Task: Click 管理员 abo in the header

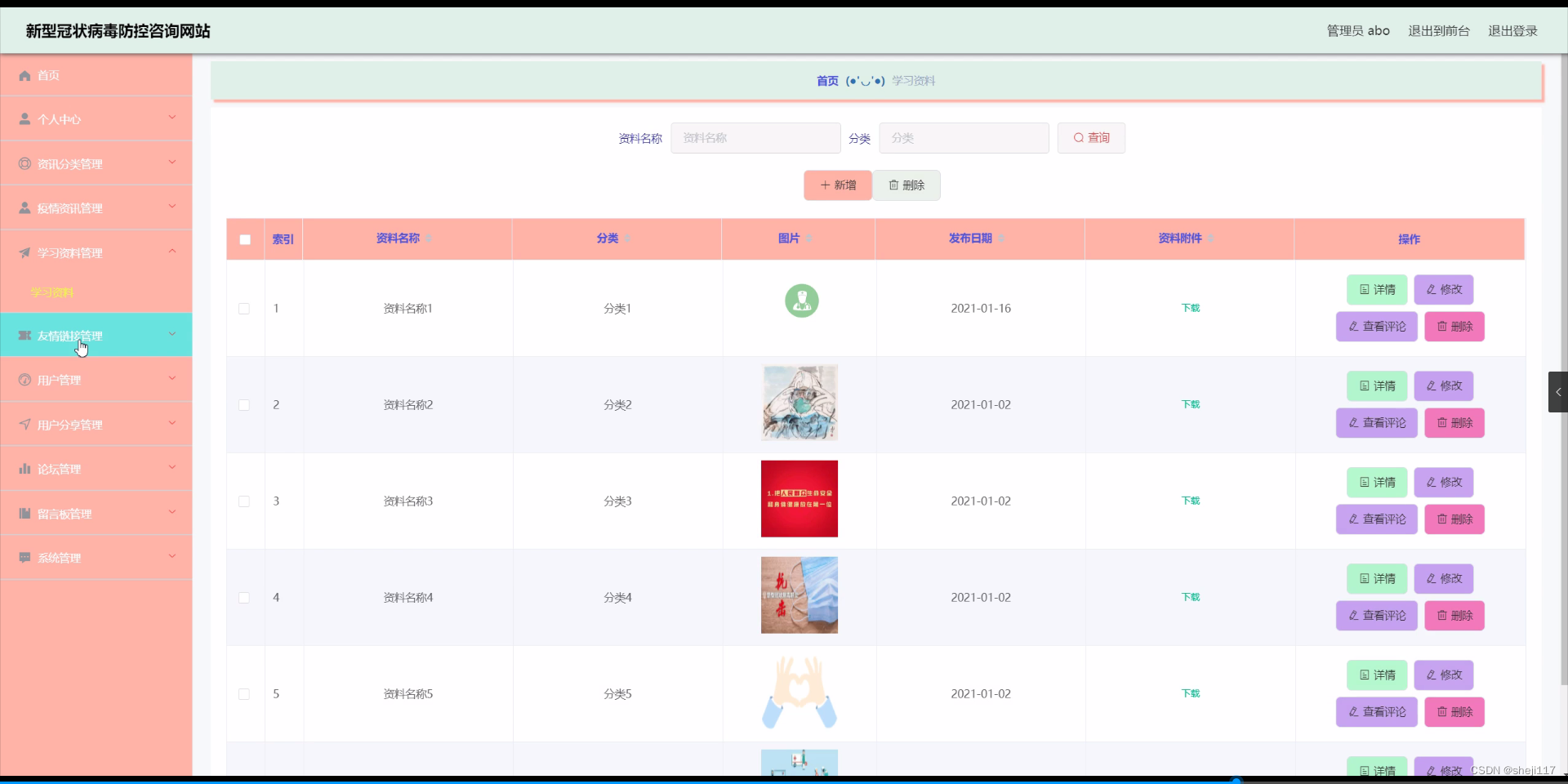Action: click(1358, 31)
